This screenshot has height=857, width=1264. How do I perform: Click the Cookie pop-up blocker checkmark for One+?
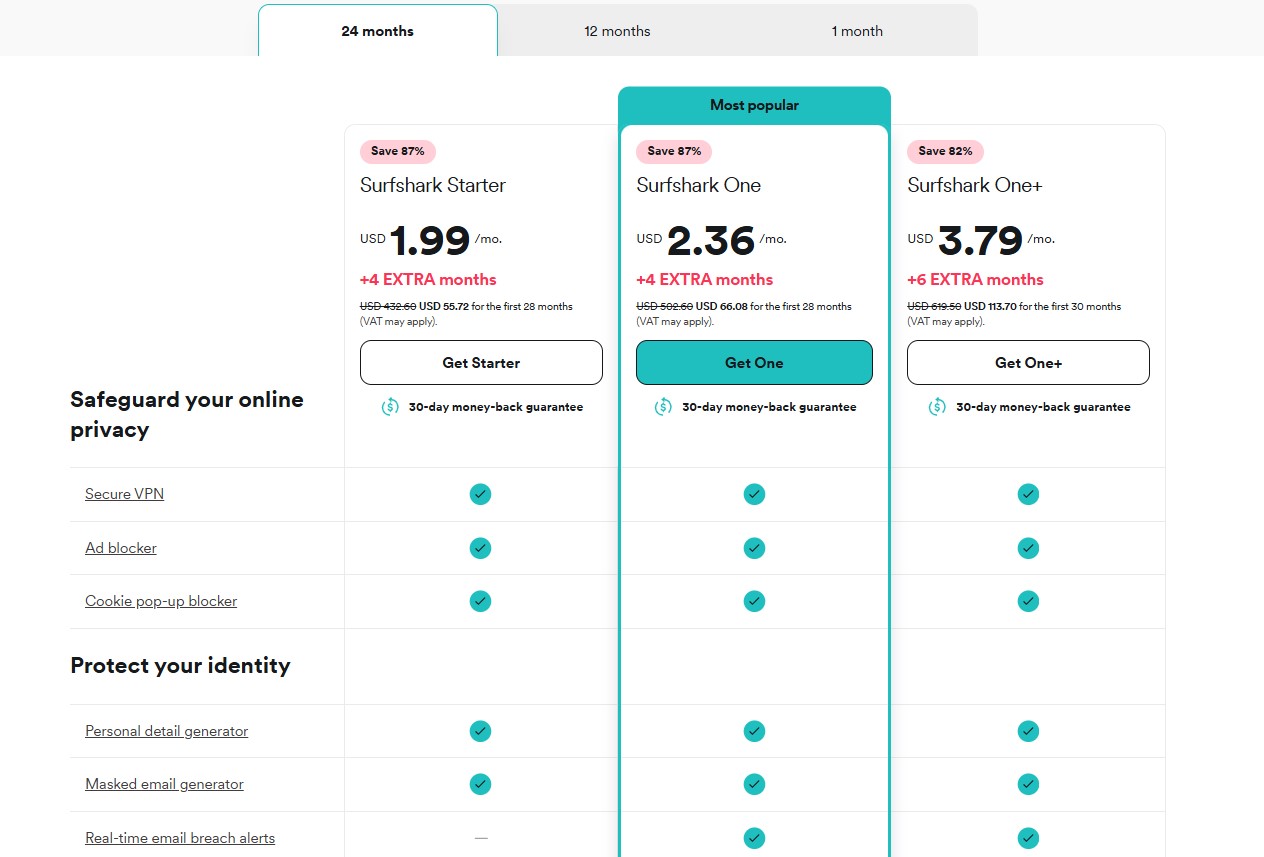pyautogui.click(x=1028, y=601)
